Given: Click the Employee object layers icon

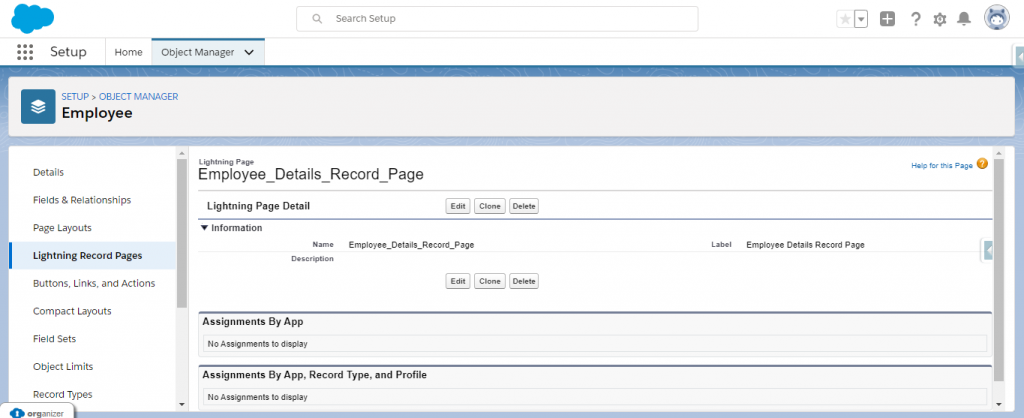Looking at the screenshot, I should point(38,106).
